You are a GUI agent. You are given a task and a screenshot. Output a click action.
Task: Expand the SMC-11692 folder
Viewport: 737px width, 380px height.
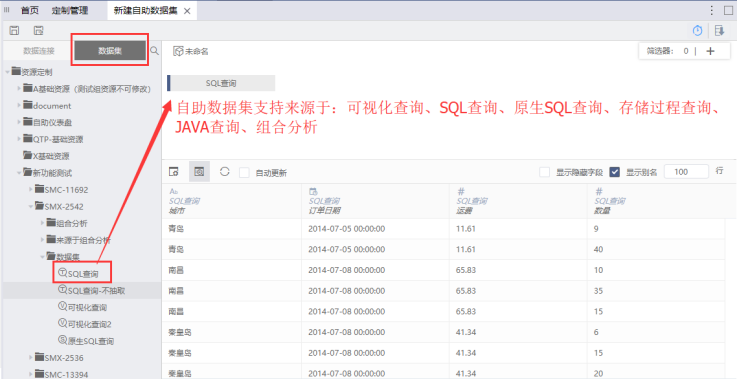pyautogui.click(x=31, y=189)
